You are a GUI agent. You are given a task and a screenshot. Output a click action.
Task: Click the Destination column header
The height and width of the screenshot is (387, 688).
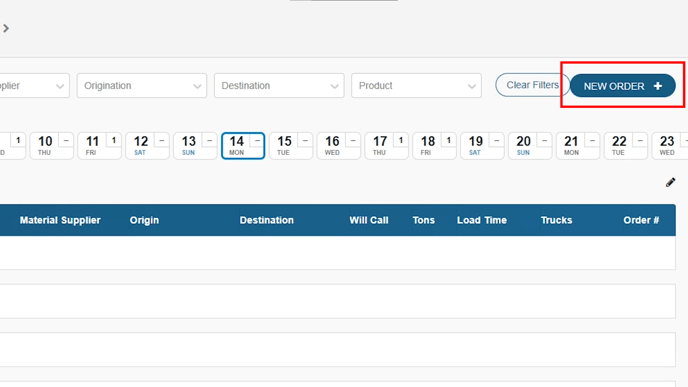(x=266, y=220)
